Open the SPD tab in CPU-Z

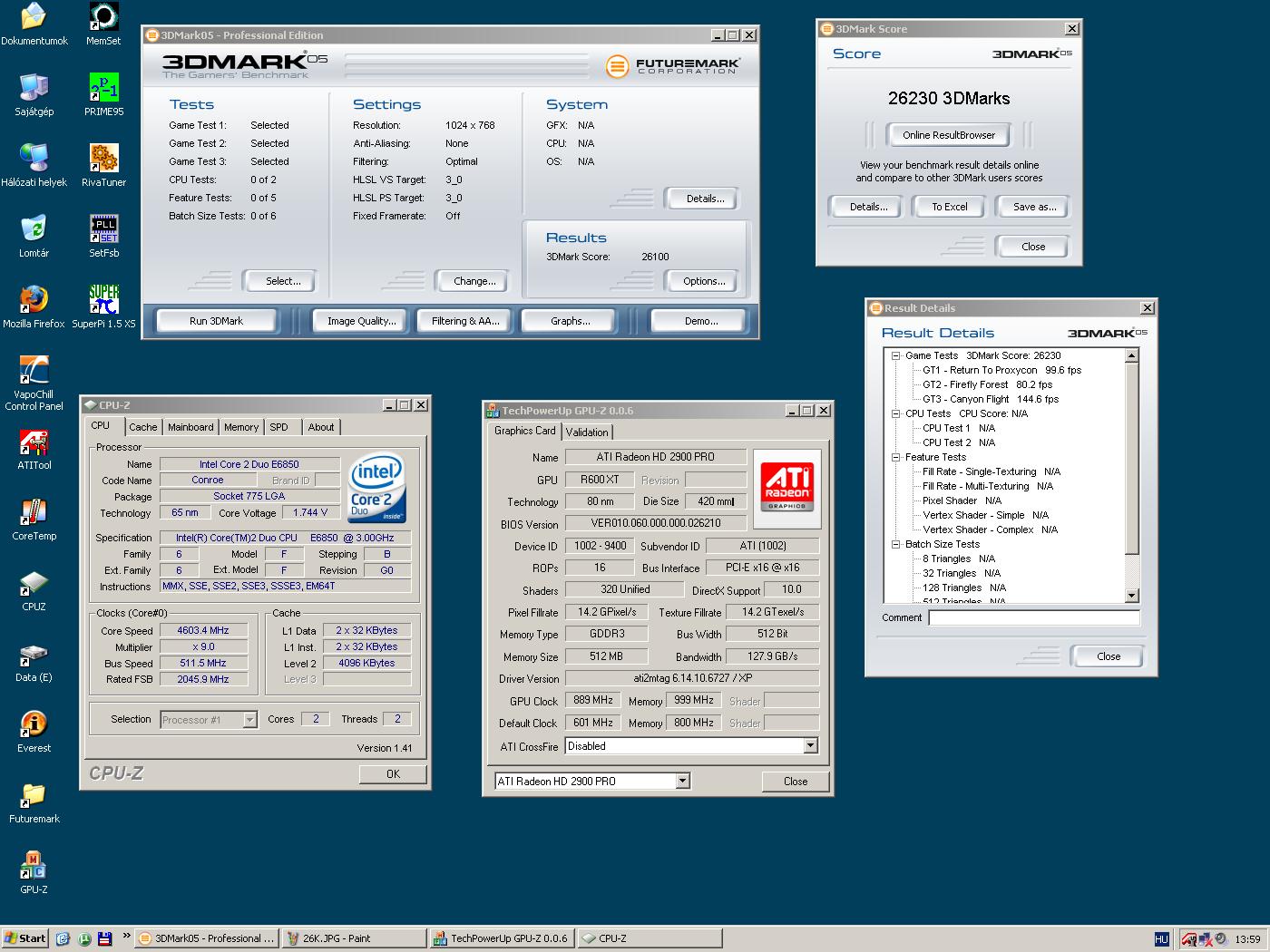(278, 427)
